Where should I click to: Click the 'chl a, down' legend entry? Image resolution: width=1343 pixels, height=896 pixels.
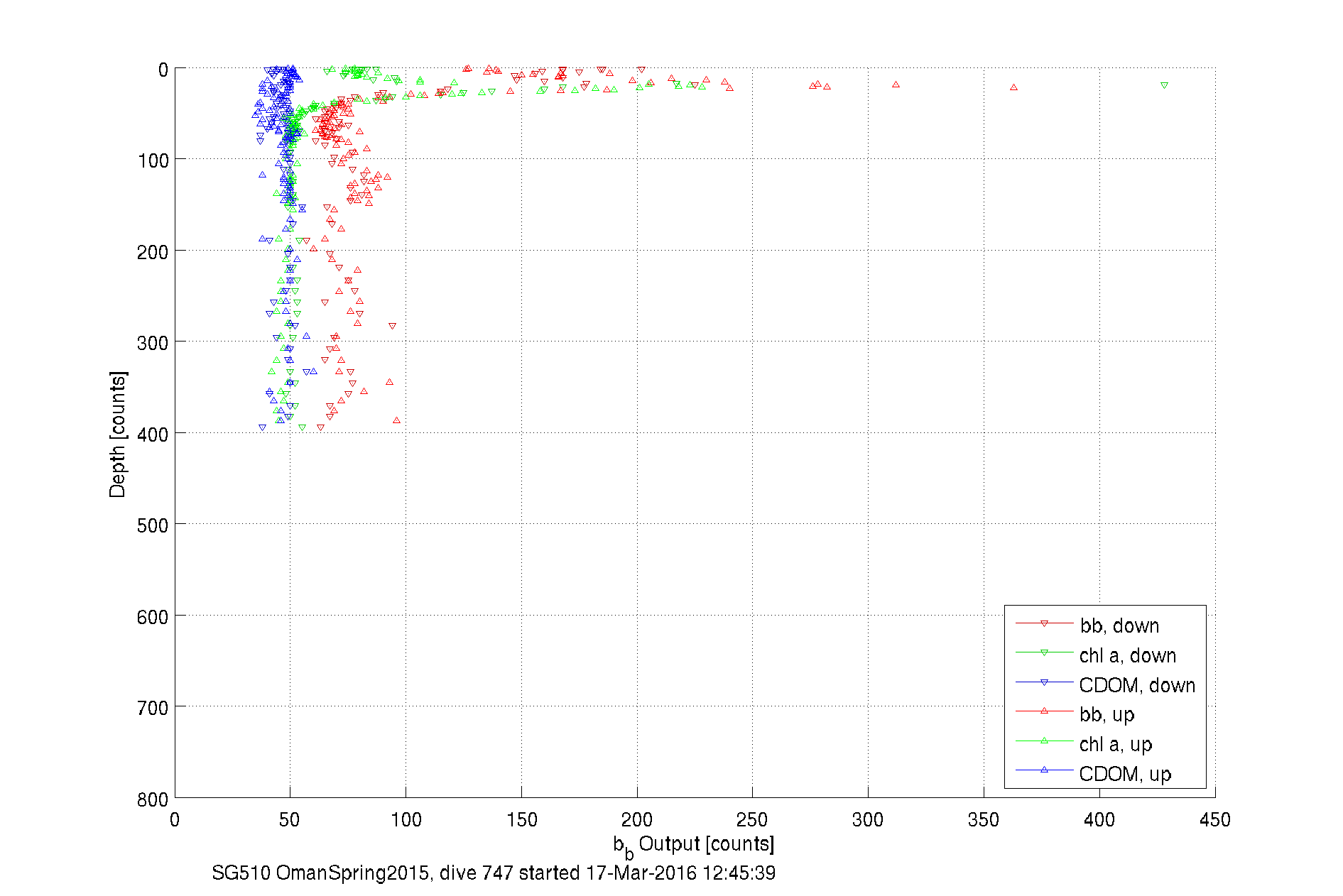(x=1097, y=655)
